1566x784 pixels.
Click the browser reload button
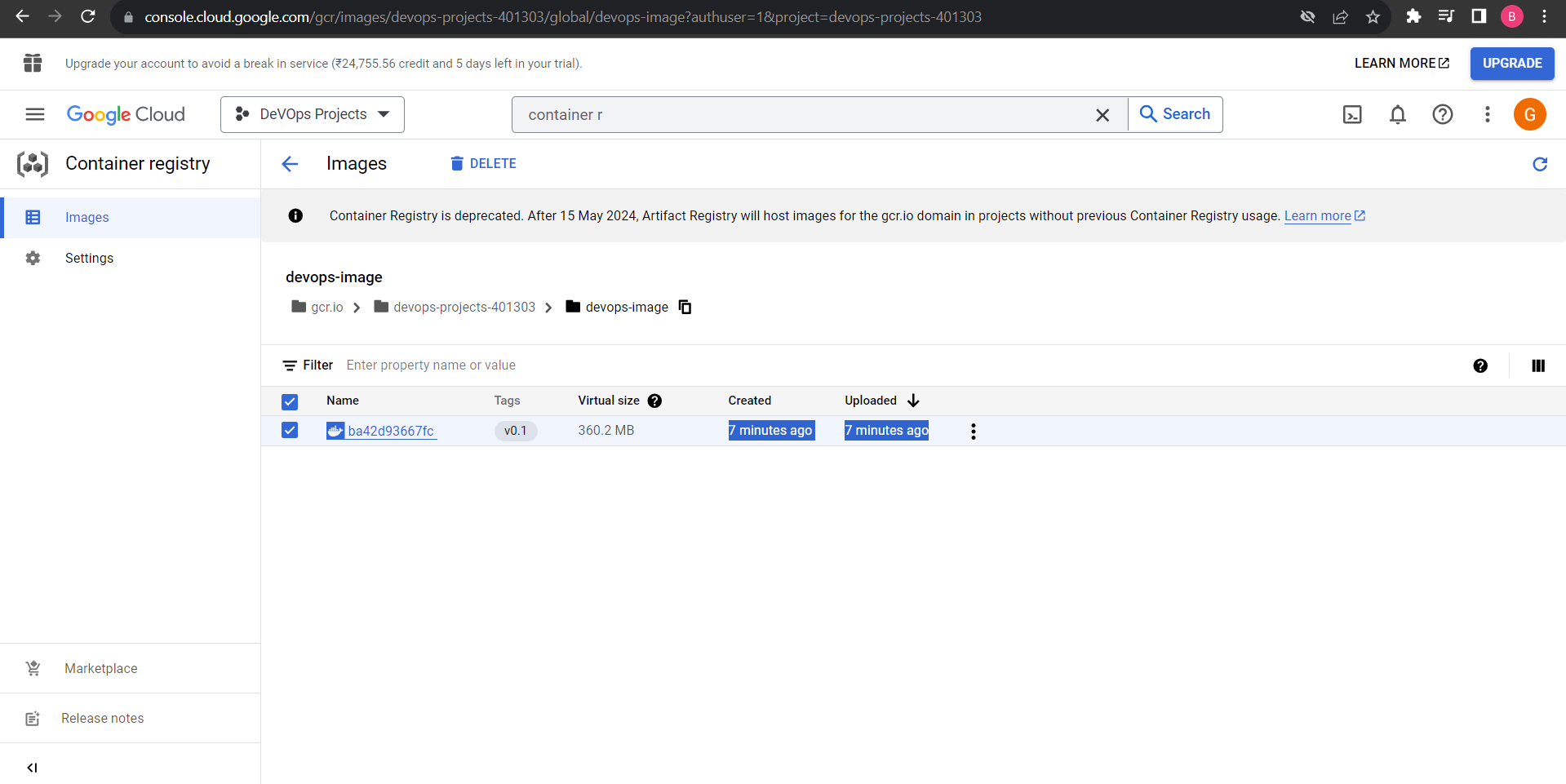pos(88,16)
